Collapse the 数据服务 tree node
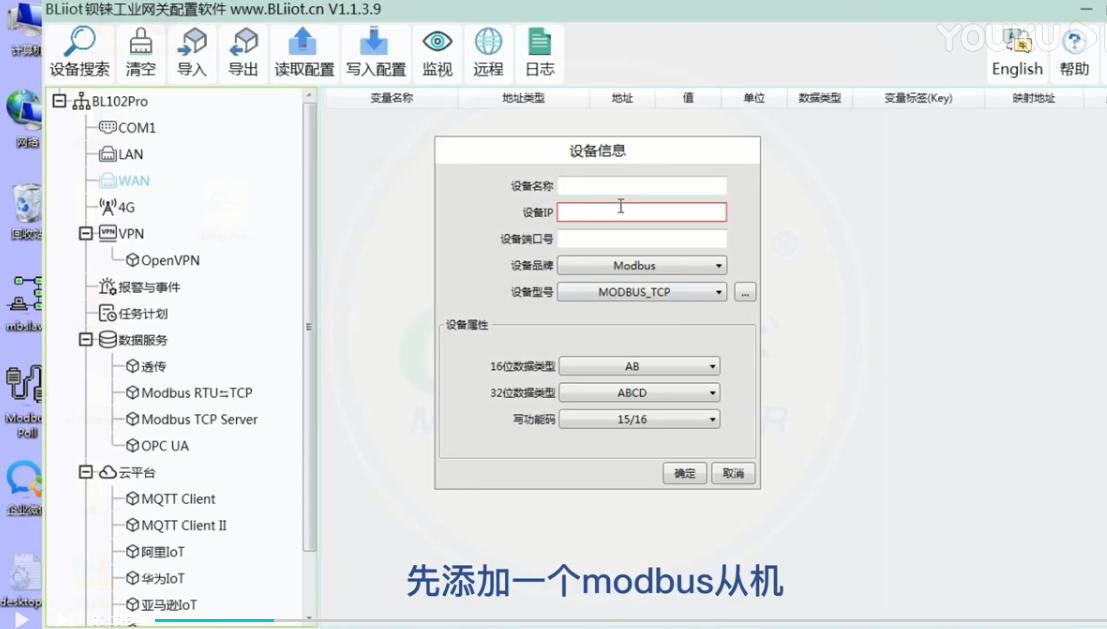Screen dimensions: 1107x629 pyautogui.click(x=86, y=340)
